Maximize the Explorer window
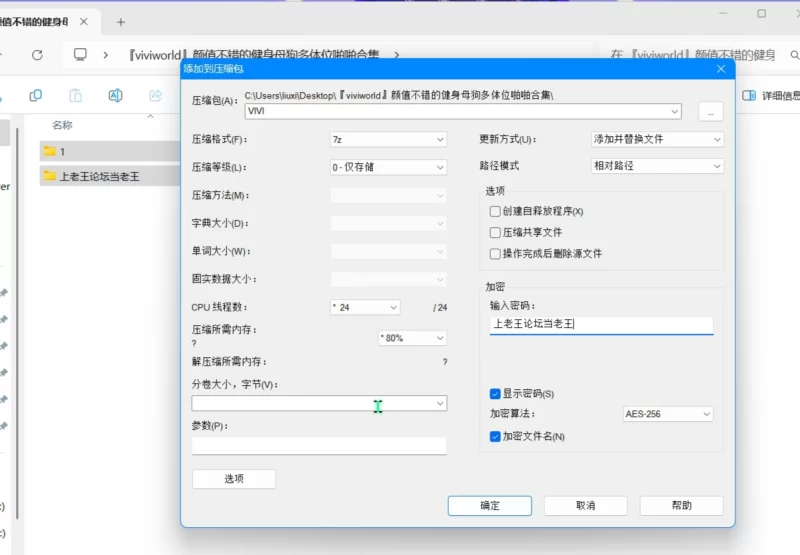The width and height of the screenshot is (800, 555). pos(761,14)
